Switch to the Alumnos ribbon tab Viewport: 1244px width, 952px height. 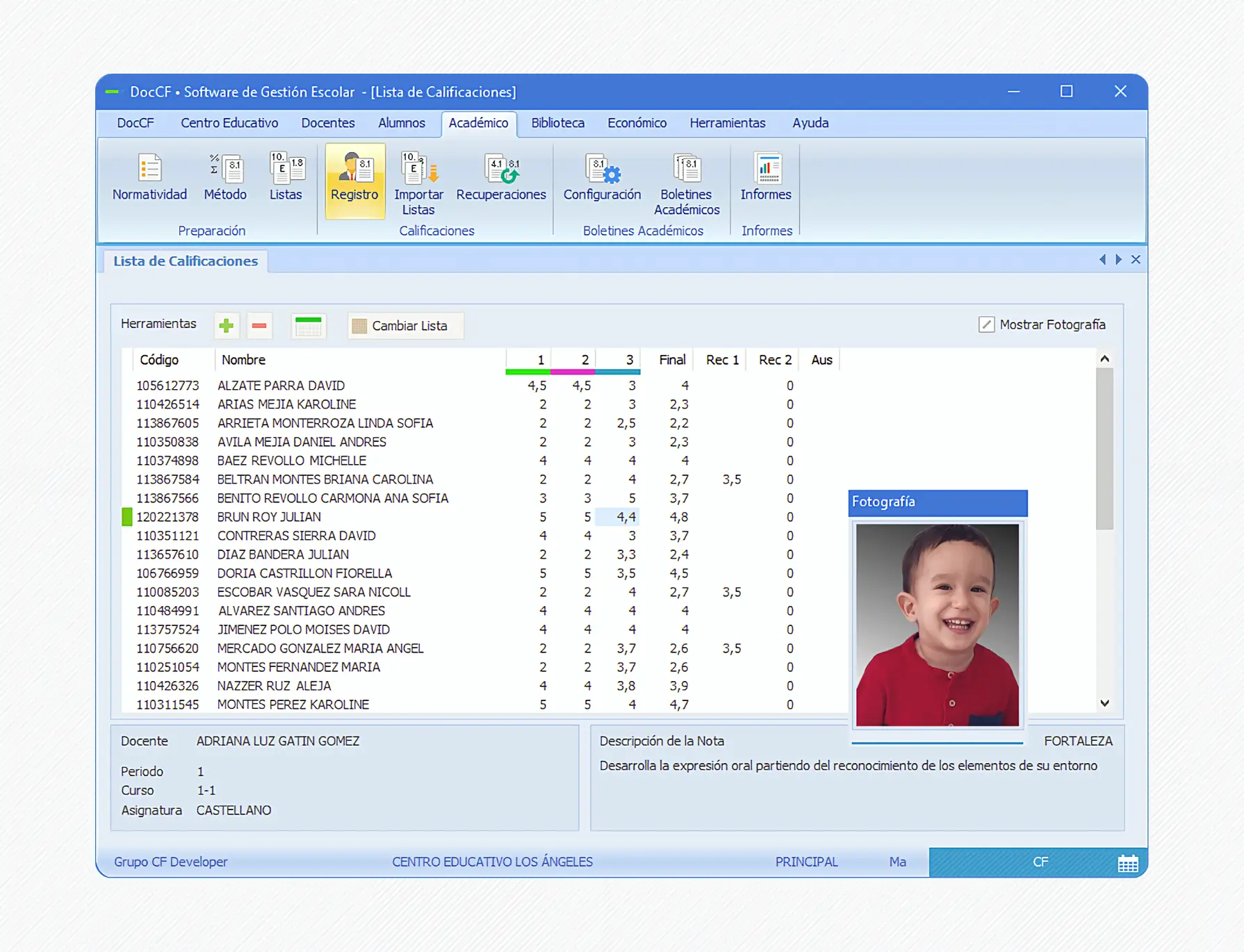click(401, 123)
